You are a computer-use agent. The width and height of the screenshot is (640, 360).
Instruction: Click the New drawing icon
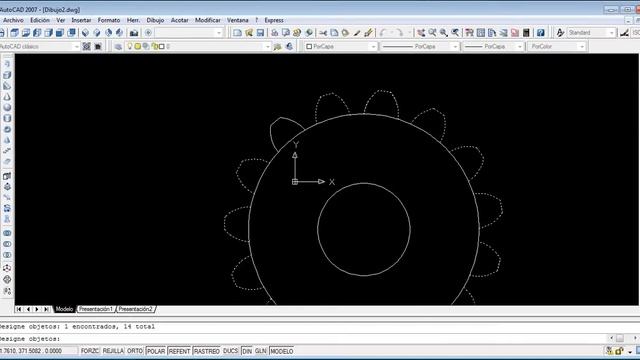(x=238, y=33)
